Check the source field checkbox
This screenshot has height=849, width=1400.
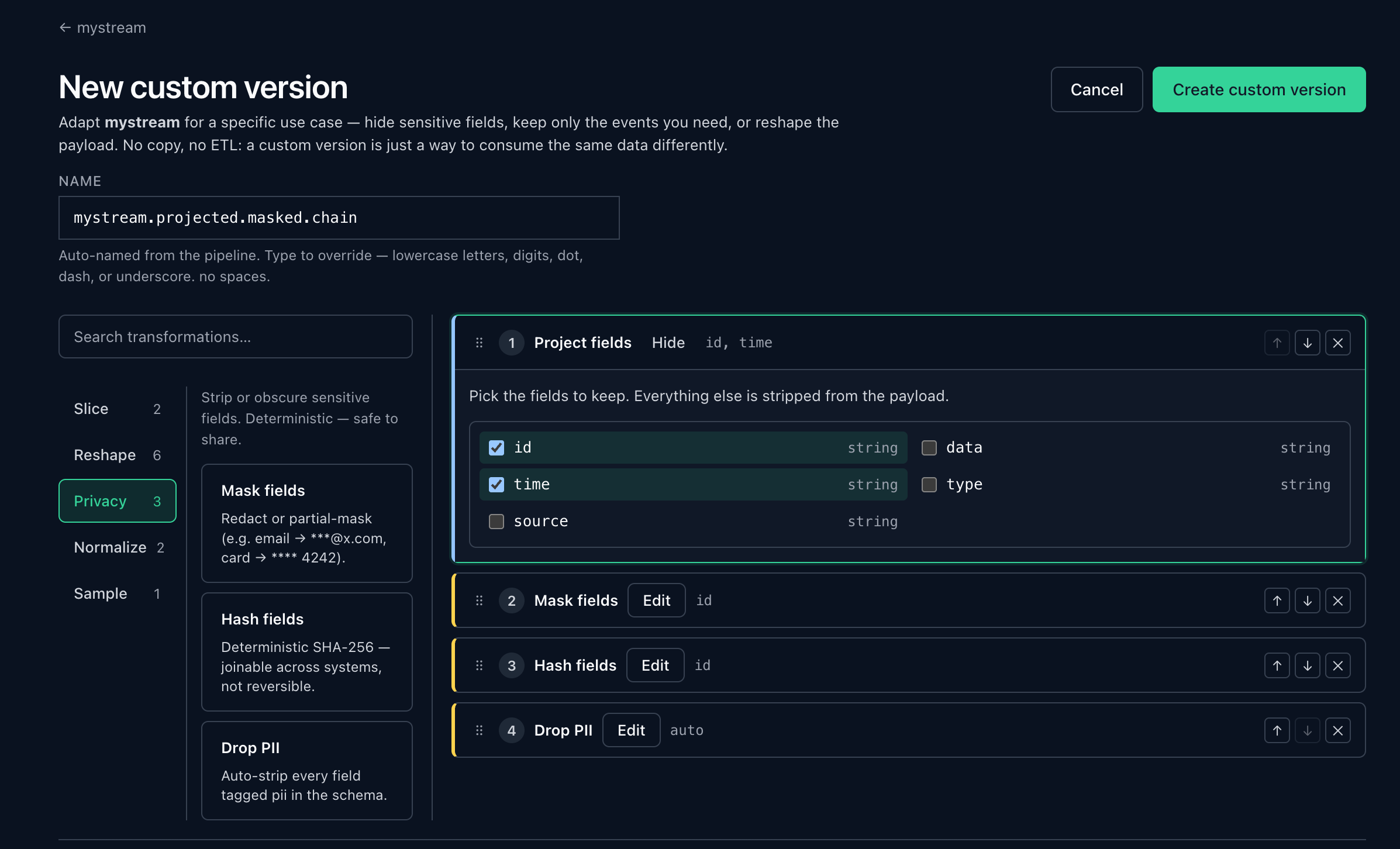tap(496, 522)
